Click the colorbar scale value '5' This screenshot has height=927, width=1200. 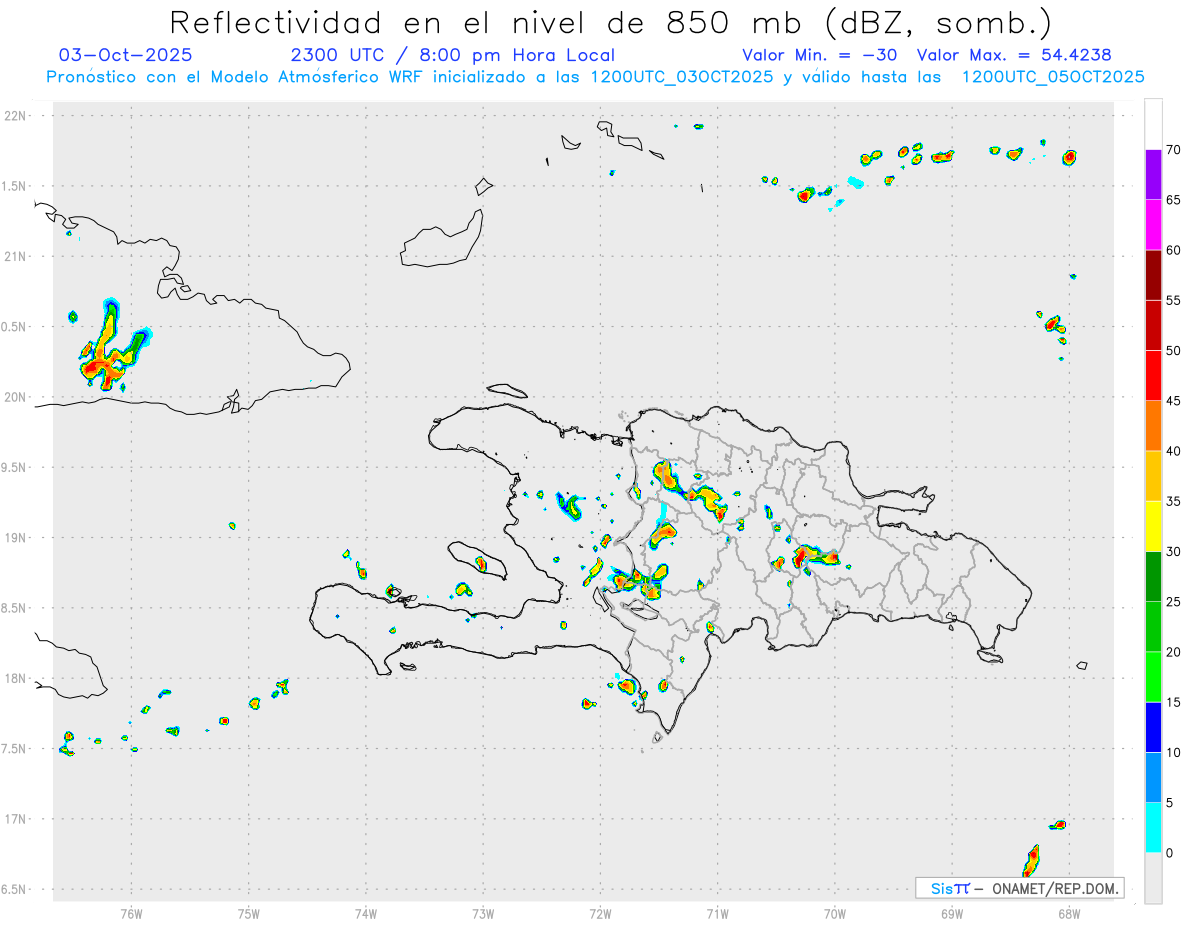point(1171,803)
